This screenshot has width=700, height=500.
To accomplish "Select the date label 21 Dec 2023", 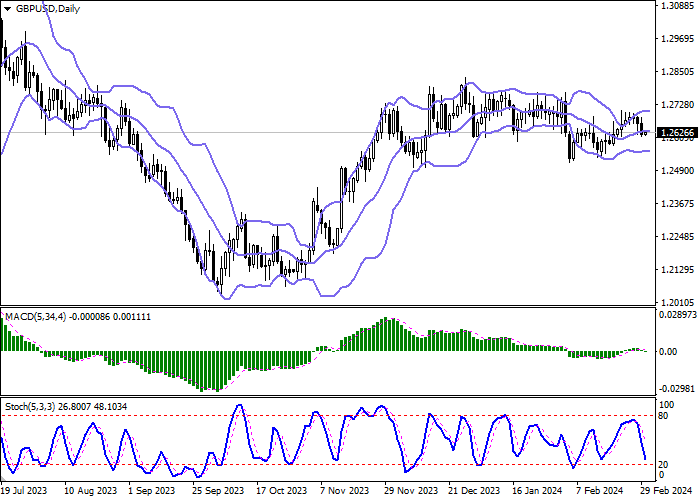I will pyautogui.click(x=475, y=491).
